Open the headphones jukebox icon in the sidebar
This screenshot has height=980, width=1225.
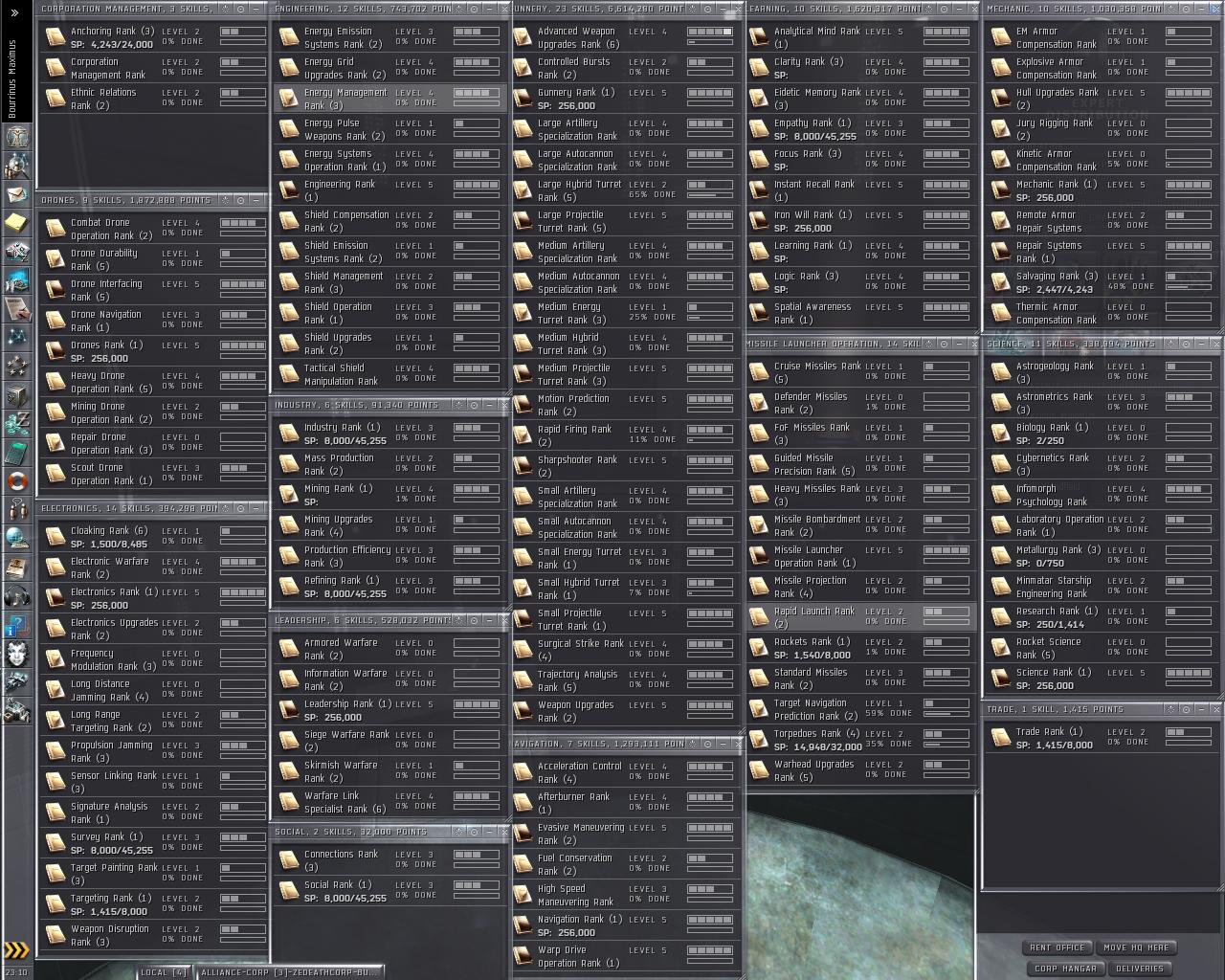(x=16, y=598)
